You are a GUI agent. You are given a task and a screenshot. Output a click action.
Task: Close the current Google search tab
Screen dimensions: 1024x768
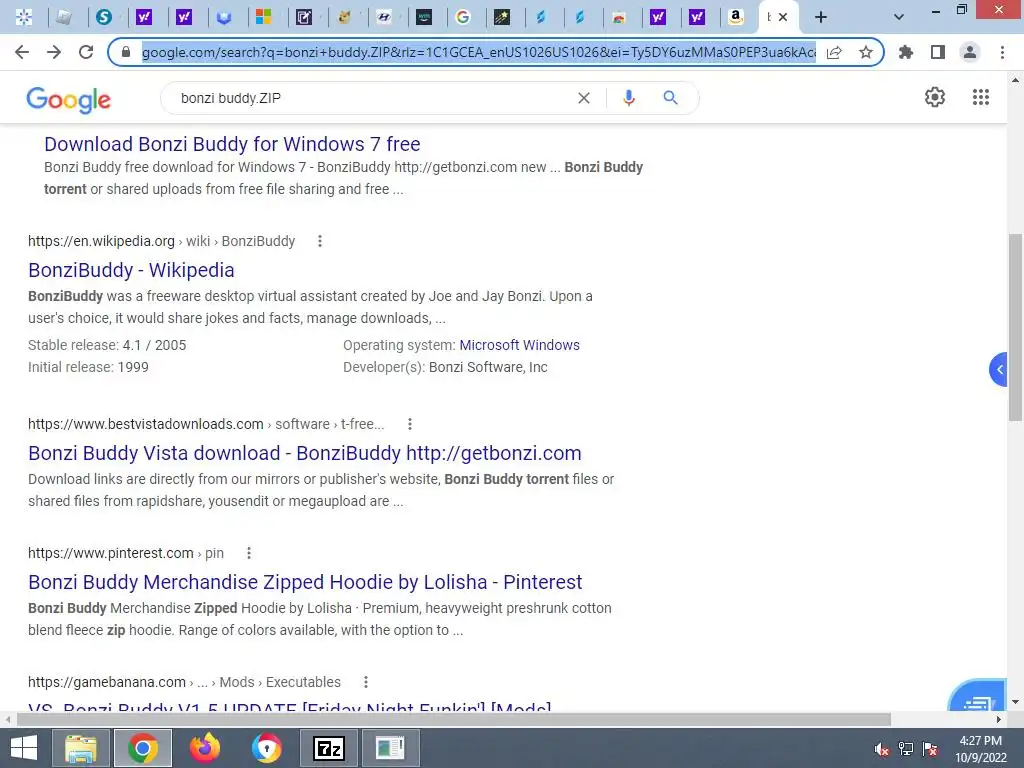(x=783, y=18)
